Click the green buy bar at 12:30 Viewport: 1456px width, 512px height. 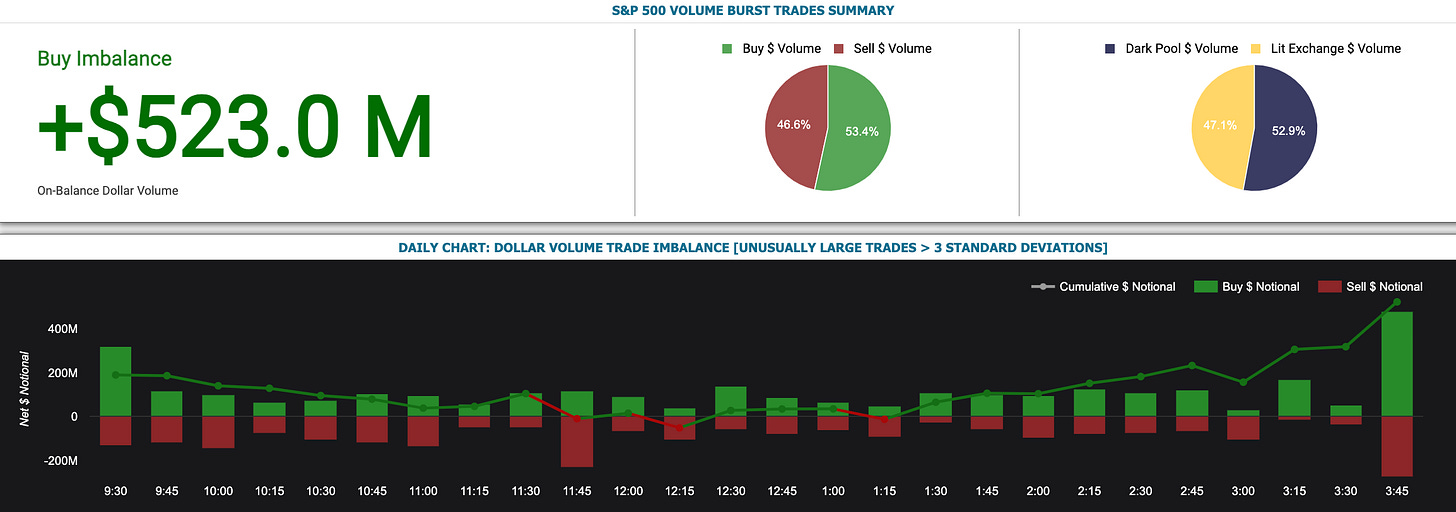[x=731, y=401]
